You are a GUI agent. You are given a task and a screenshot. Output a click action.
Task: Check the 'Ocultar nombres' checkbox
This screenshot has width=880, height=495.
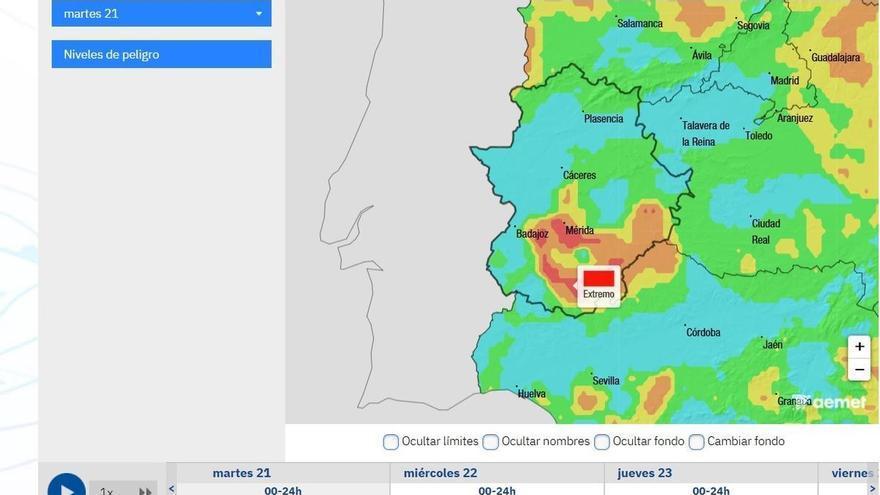491,442
